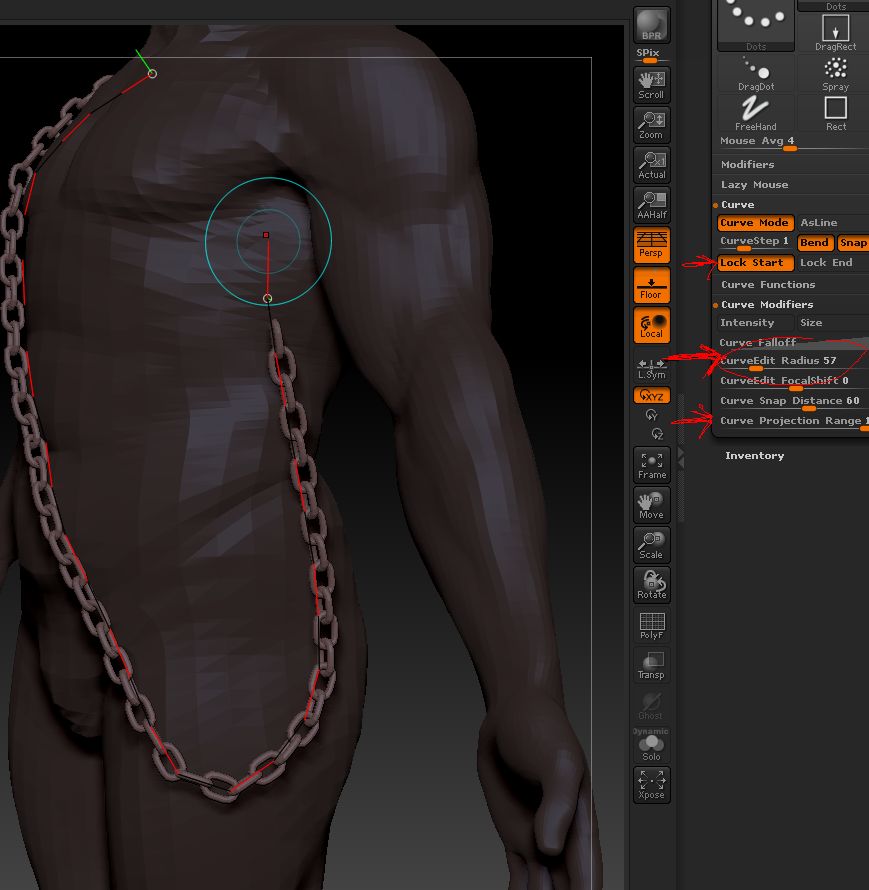Screen dimensions: 869x890
Task: Expand the Curve Functions section
Action: tap(768, 285)
